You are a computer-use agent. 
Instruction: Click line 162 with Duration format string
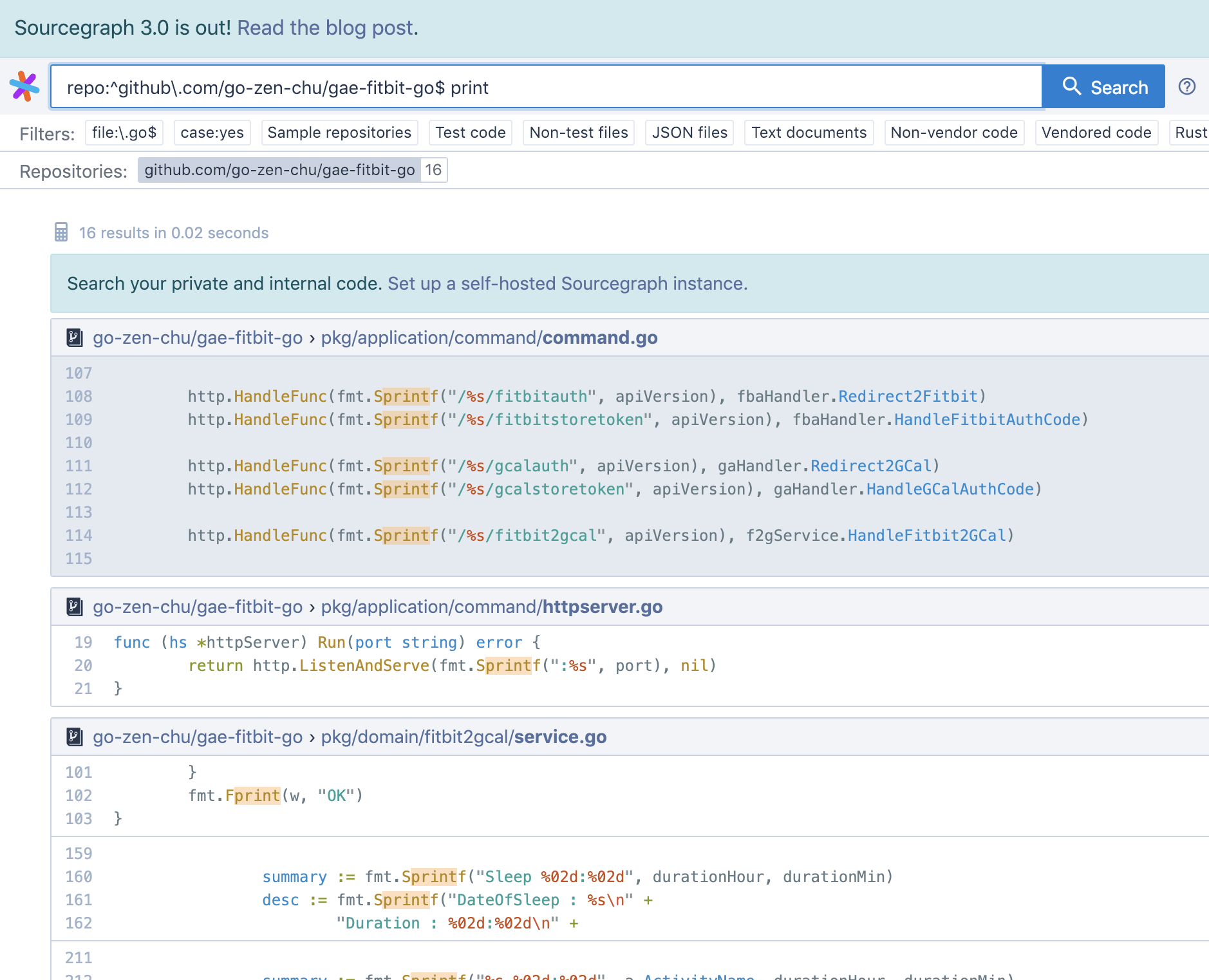(630, 923)
